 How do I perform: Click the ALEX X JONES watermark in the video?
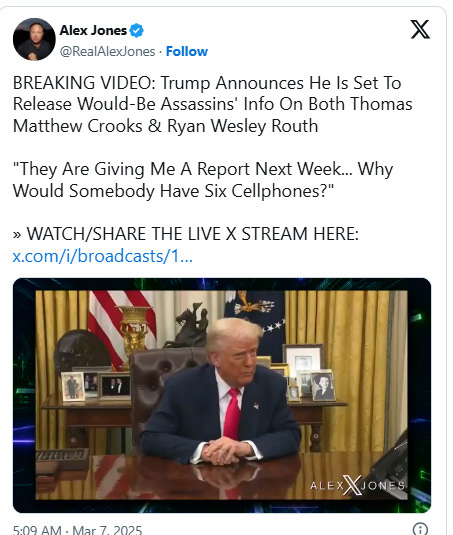point(357,485)
